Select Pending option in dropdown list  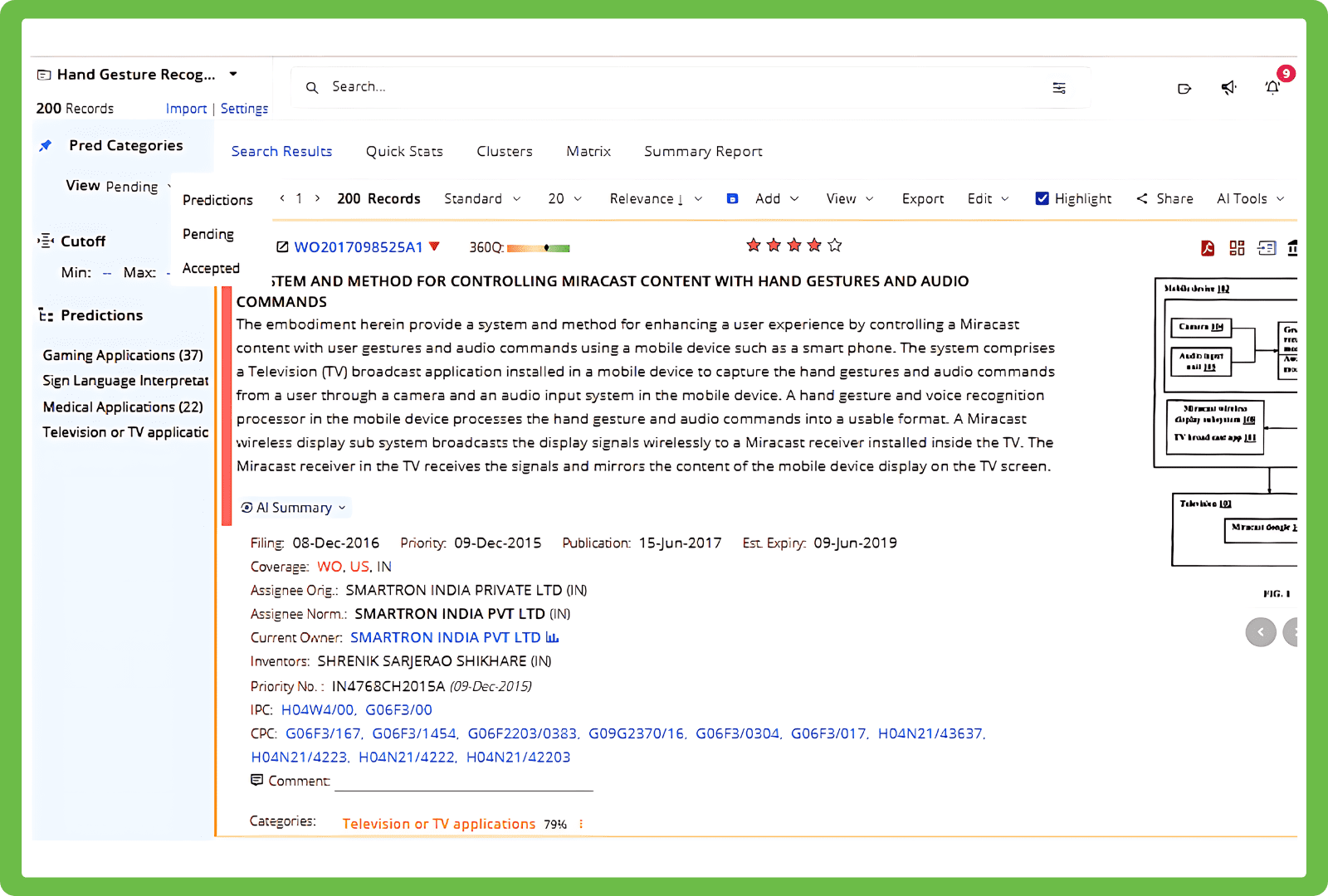click(x=208, y=234)
